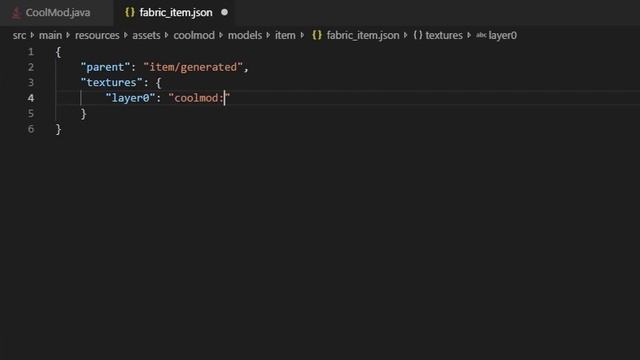Place cursor in the "layer0" key
The width and height of the screenshot is (640, 360).
[130, 98]
